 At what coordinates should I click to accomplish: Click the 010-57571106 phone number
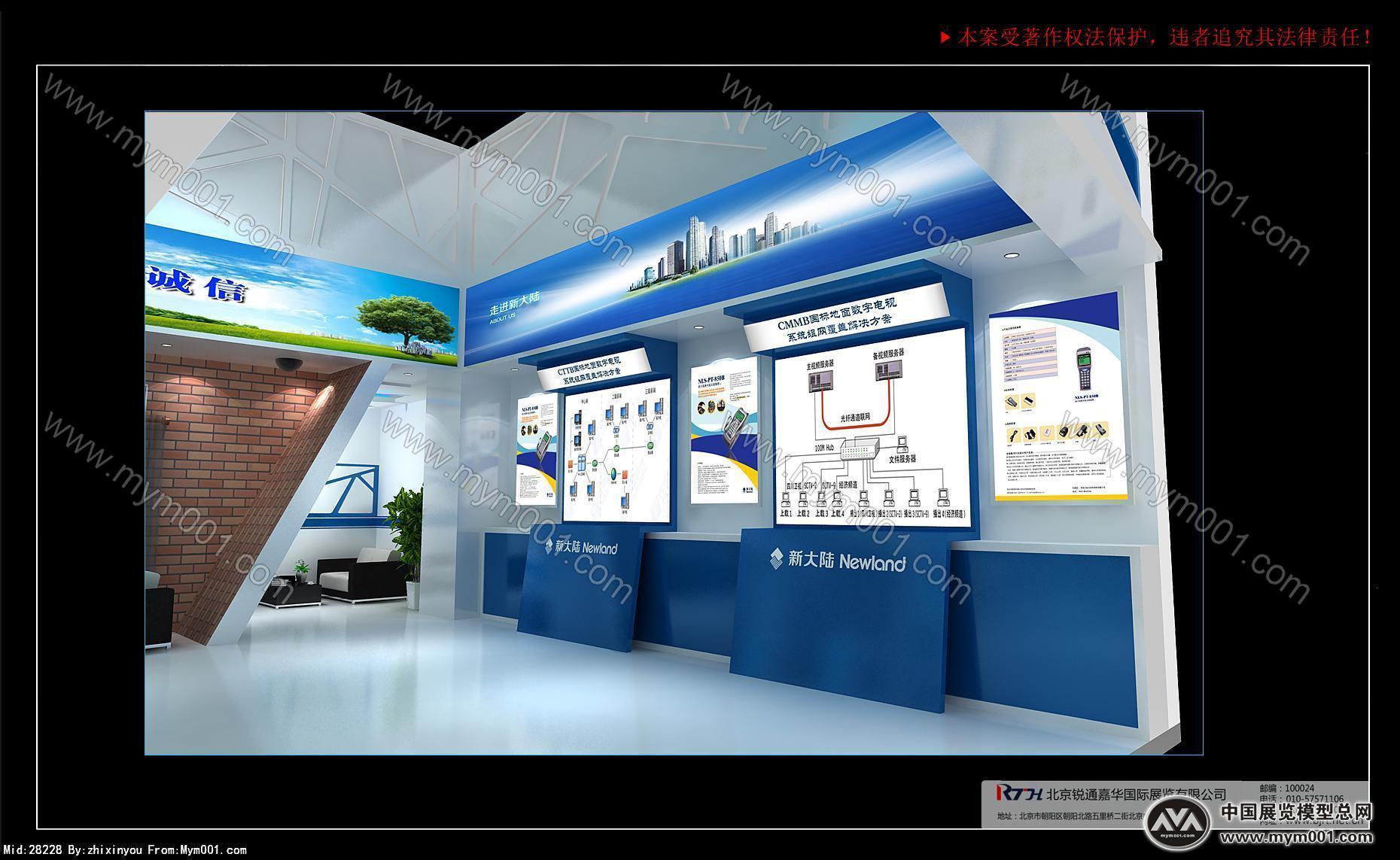tap(1314, 799)
